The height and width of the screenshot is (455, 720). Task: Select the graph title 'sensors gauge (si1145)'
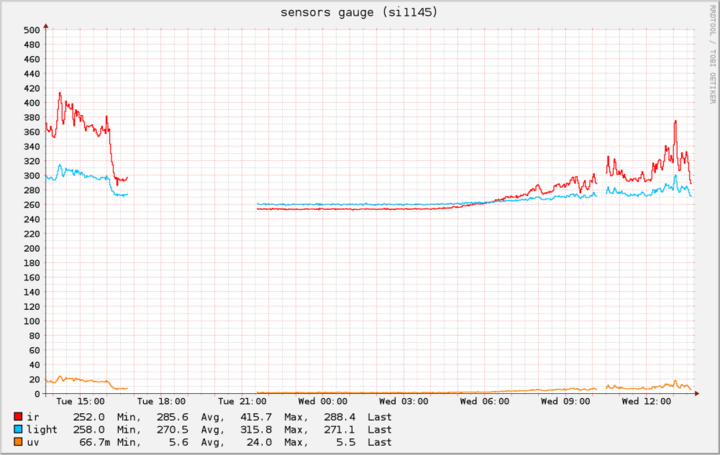[359, 12]
